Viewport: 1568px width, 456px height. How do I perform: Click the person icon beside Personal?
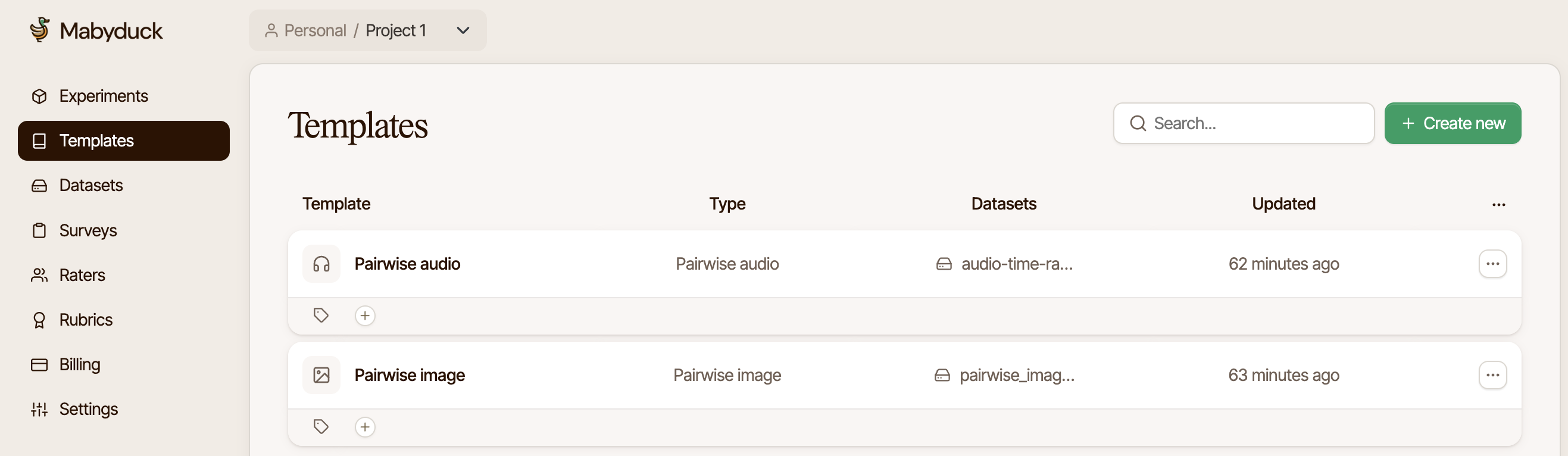tap(271, 30)
